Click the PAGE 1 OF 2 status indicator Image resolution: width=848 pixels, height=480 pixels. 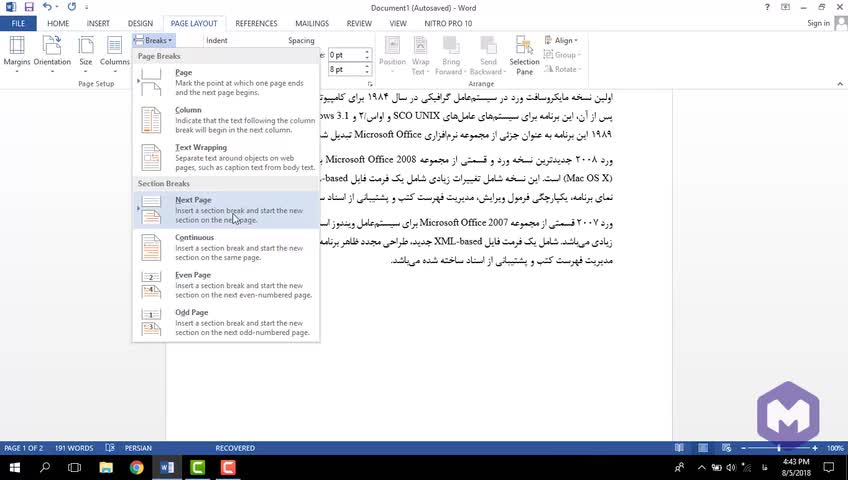coord(23,448)
